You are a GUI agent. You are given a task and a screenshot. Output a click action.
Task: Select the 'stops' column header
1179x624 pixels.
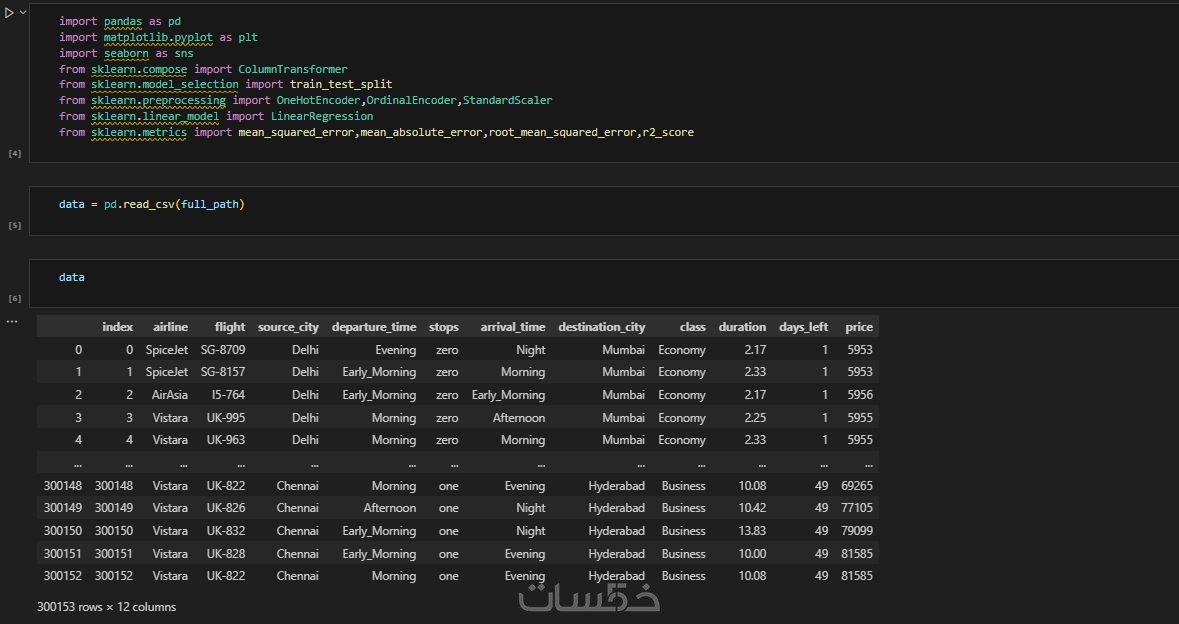coord(444,328)
